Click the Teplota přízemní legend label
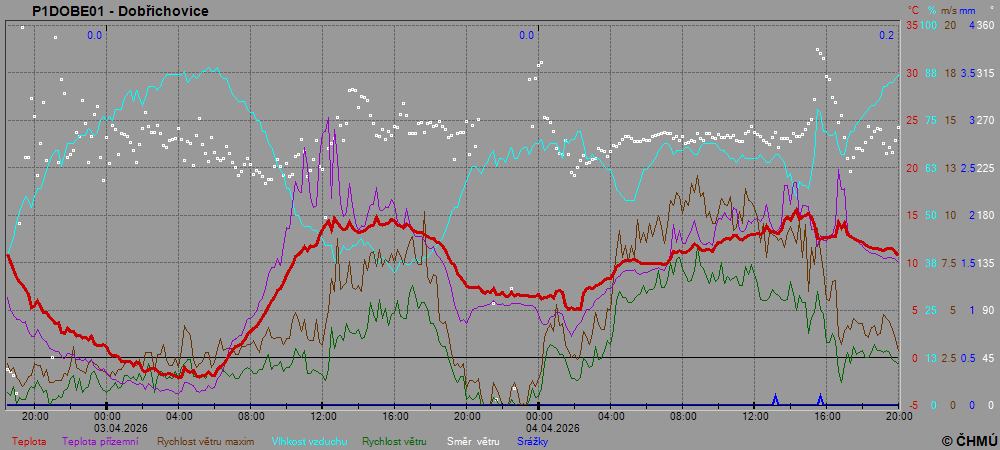Screen dimensions: 1000x450 [x=101, y=440]
